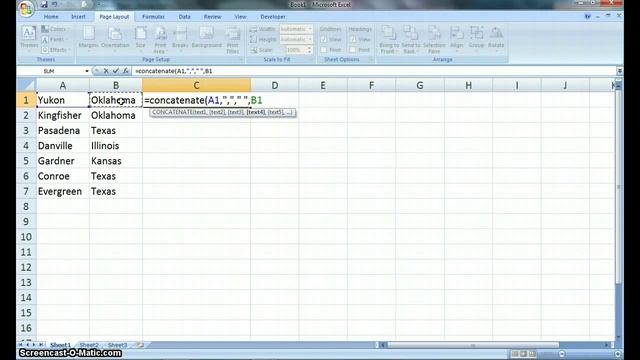Image resolution: width=640 pixels, height=360 pixels.
Task: Select row 10 header
Action: 26,237
